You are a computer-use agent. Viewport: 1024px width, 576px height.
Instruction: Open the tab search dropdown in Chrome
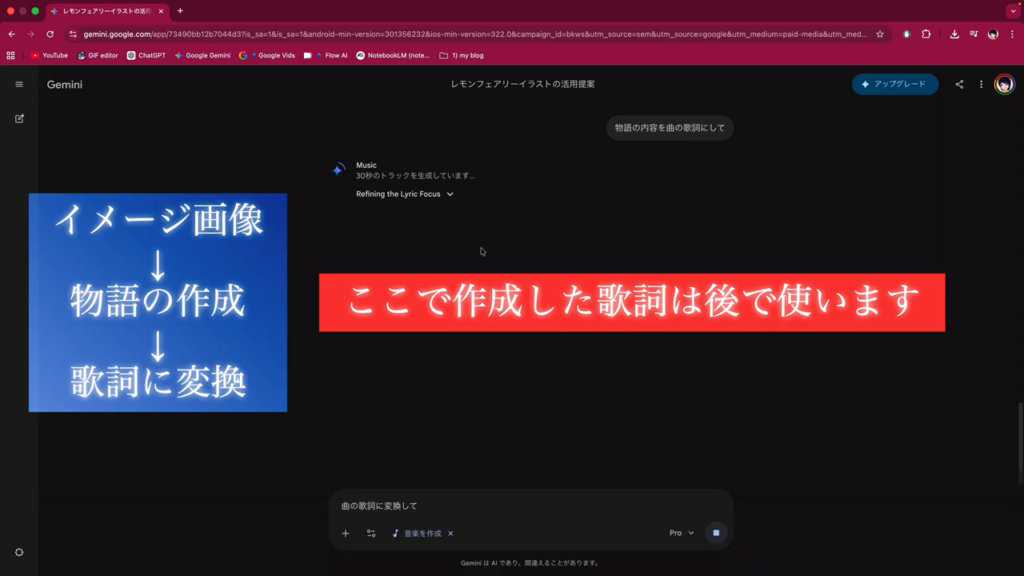click(x=1012, y=11)
